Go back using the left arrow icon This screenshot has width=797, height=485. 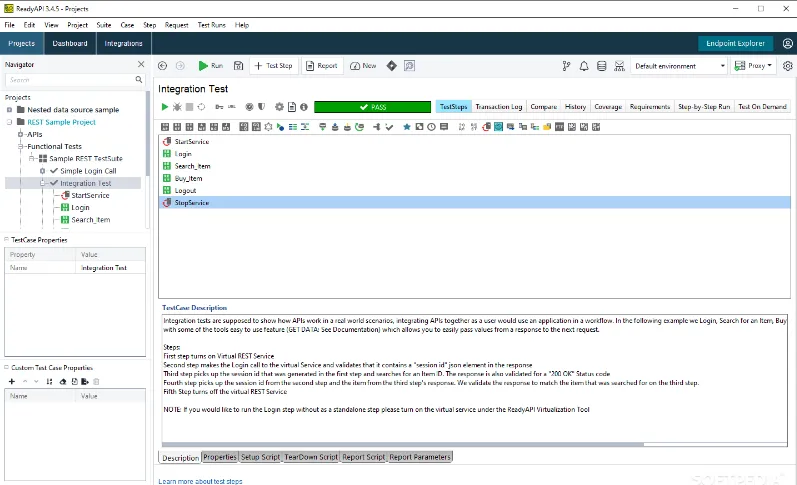coord(162,66)
